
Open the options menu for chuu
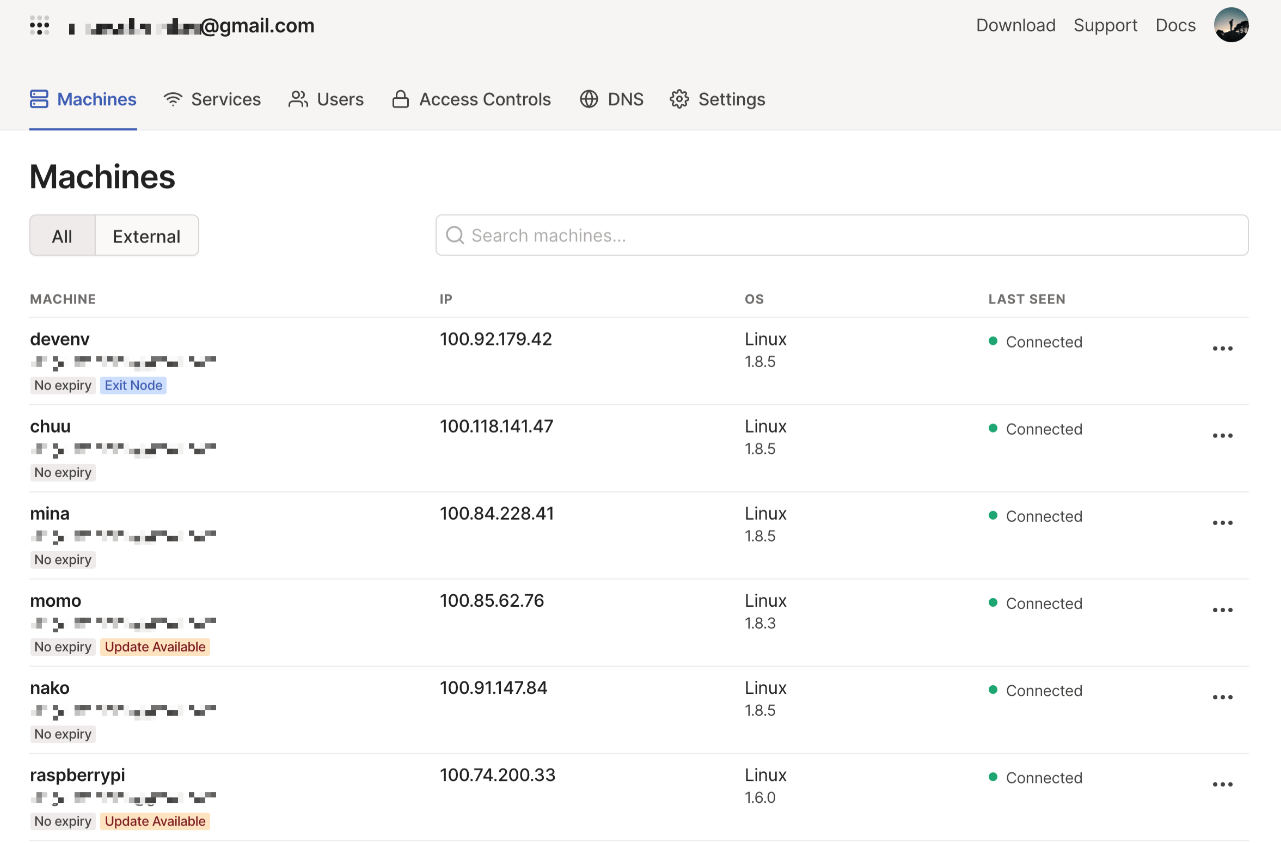[1222, 436]
